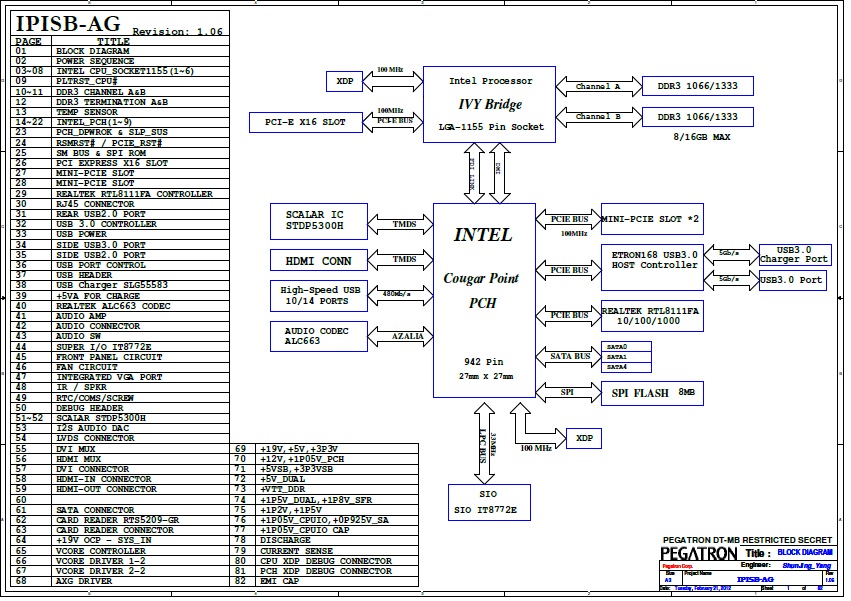Pick the DDR3 TERMINATION A&B row
Viewport: 851px width, 601px height.
[120, 102]
